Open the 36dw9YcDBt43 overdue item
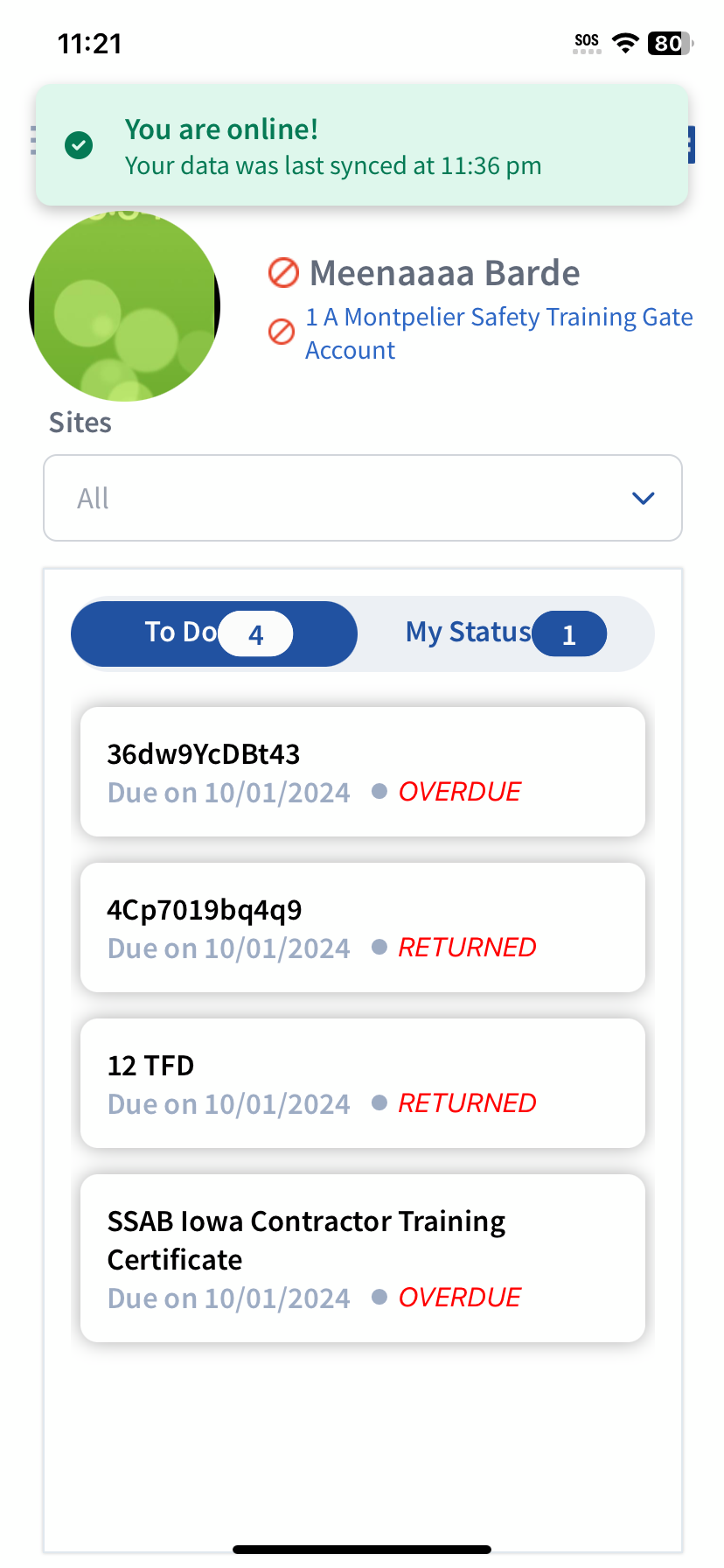 pos(362,772)
